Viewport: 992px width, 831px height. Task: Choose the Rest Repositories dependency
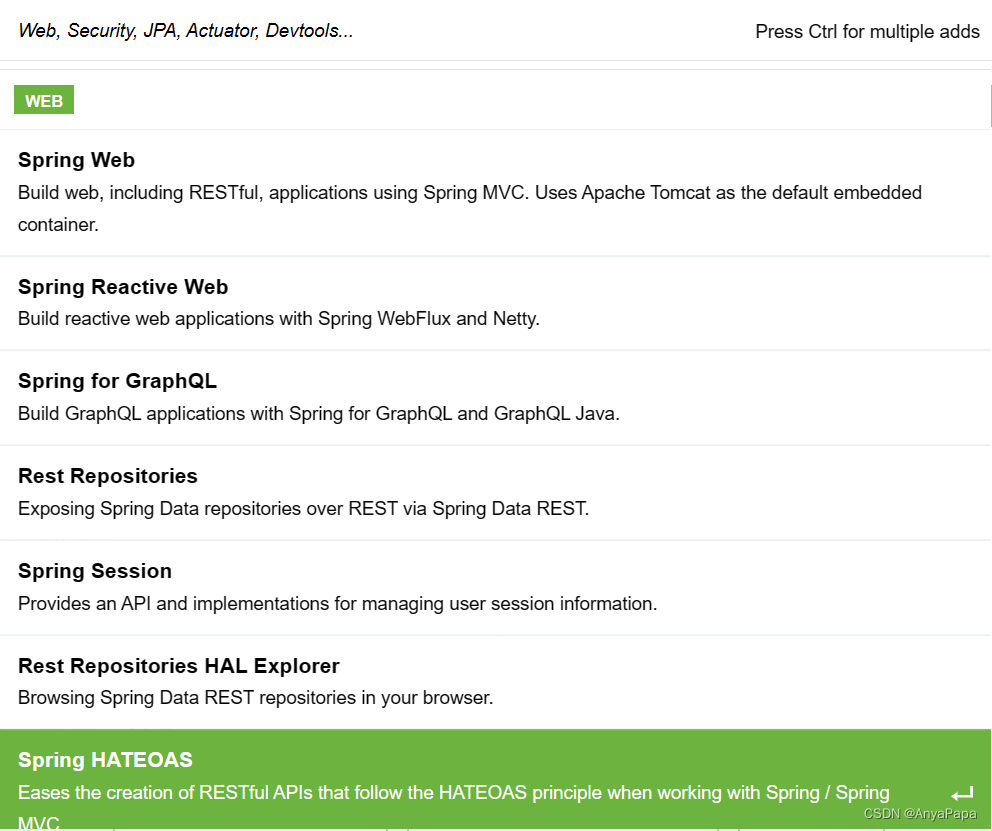tap(495, 493)
